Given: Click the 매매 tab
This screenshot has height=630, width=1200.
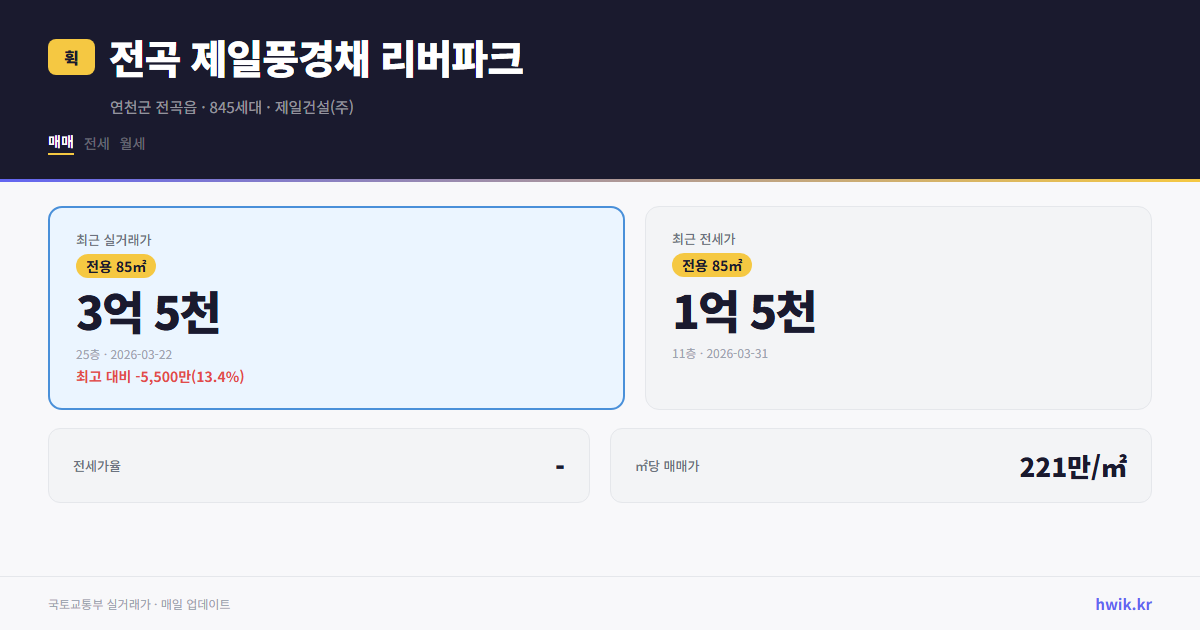Looking at the screenshot, I should pos(60,143).
